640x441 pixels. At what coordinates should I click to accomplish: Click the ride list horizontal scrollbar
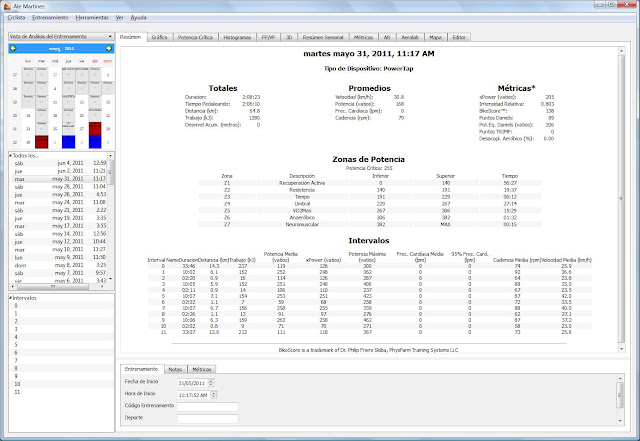pos(57,287)
